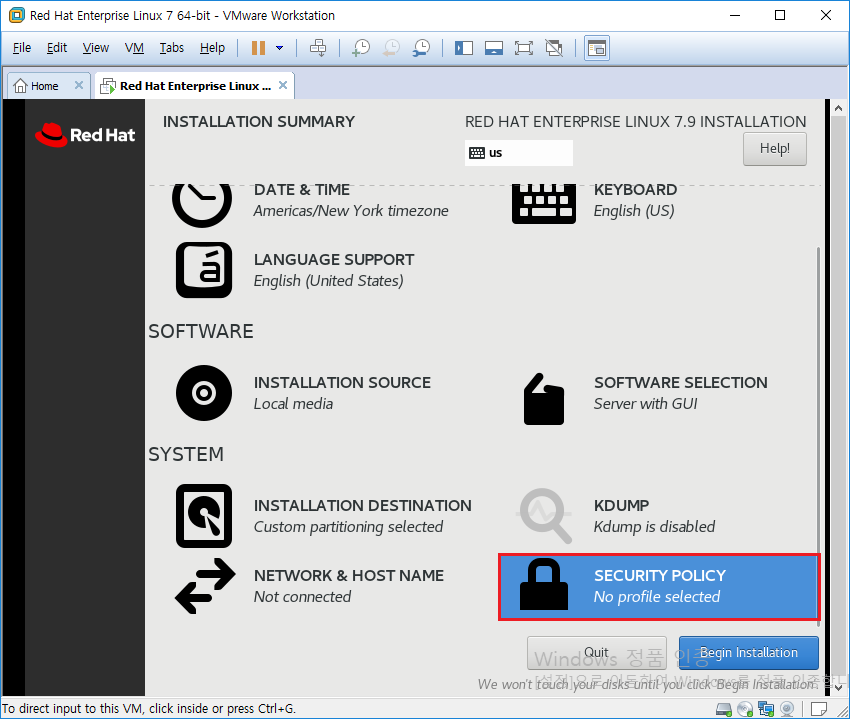The image size is (850, 719).
Task: Open the Tabs menu
Action: coord(172,48)
